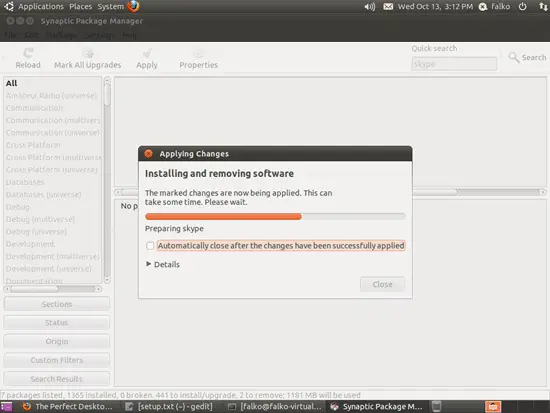
Task: Switch to the setup.txt gedit window
Action: tap(169, 407)
